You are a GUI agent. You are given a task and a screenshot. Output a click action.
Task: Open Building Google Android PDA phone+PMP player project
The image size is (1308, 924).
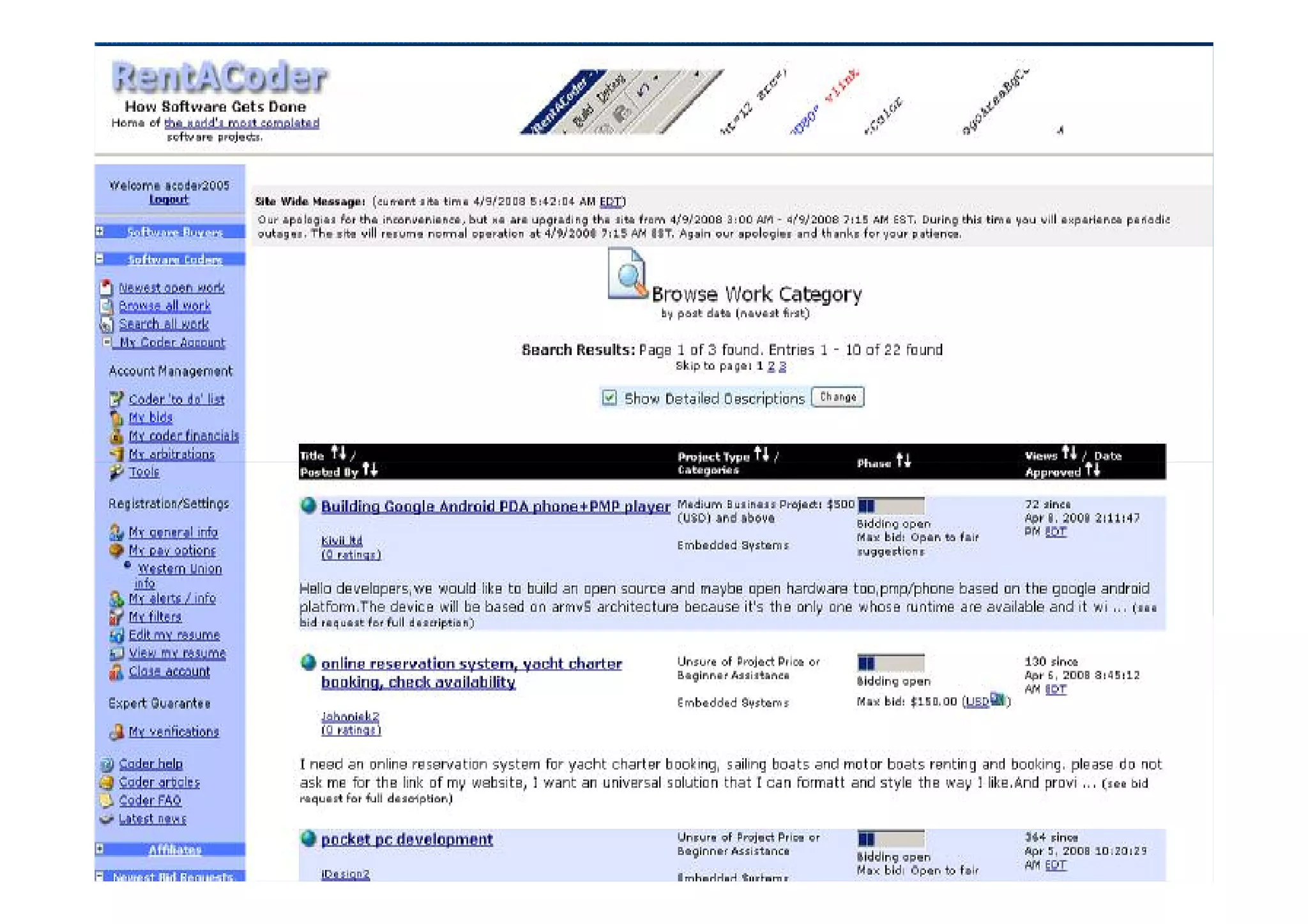[x=496, y=506]
